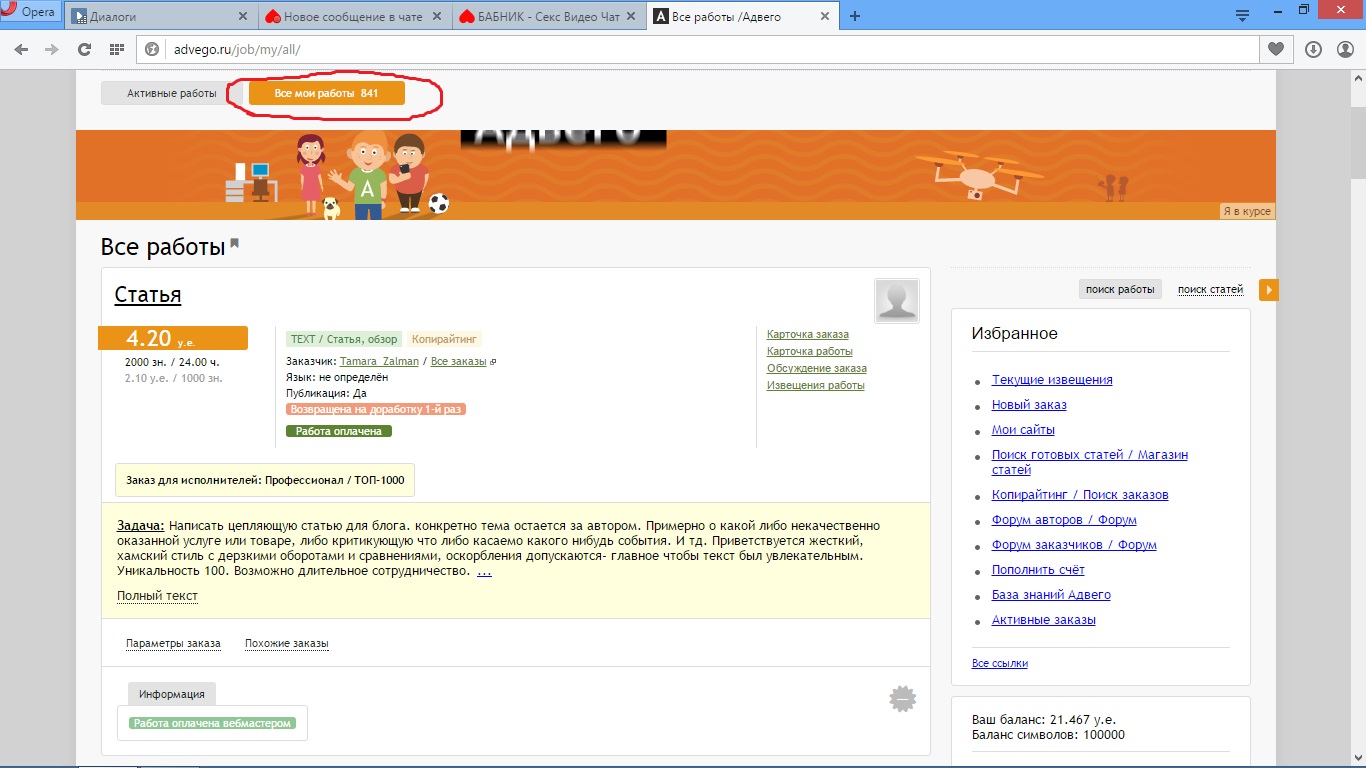1366x768 pixels.
Task: Open Копирайтинг / Поиск заказов link
Action: click(x=1080, y=495)
